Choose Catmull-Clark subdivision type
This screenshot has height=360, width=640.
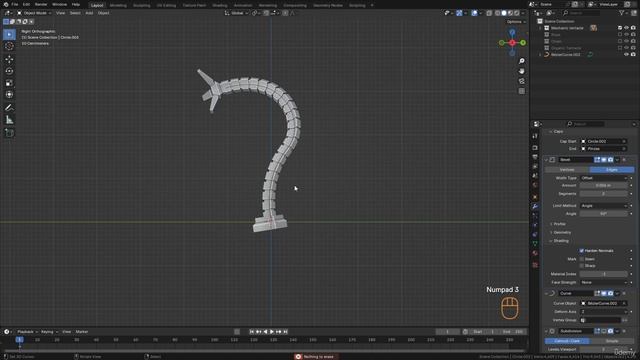coord(567,341)
